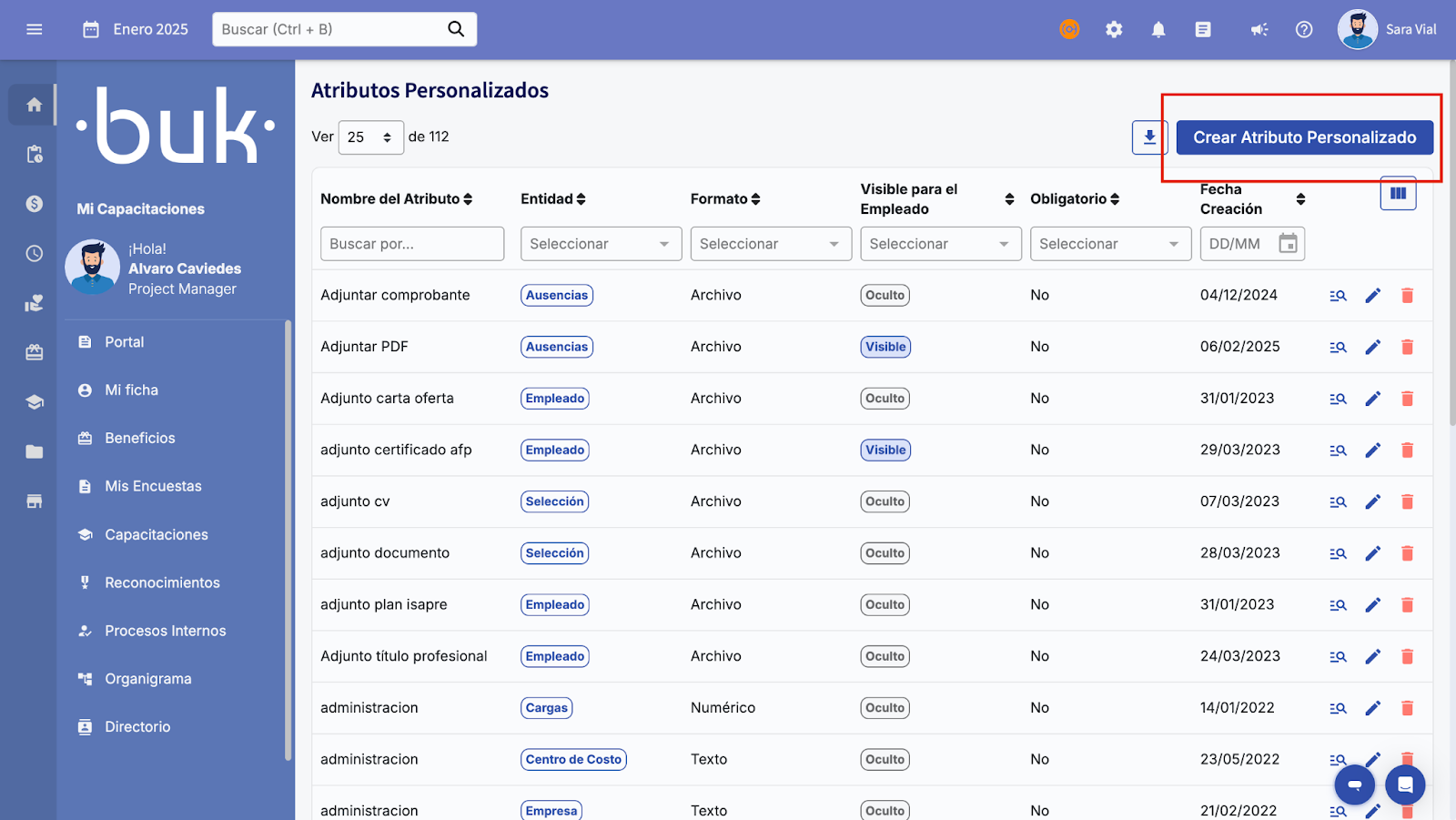Click Crear Atributo Personalizado button

[1304, 137]
